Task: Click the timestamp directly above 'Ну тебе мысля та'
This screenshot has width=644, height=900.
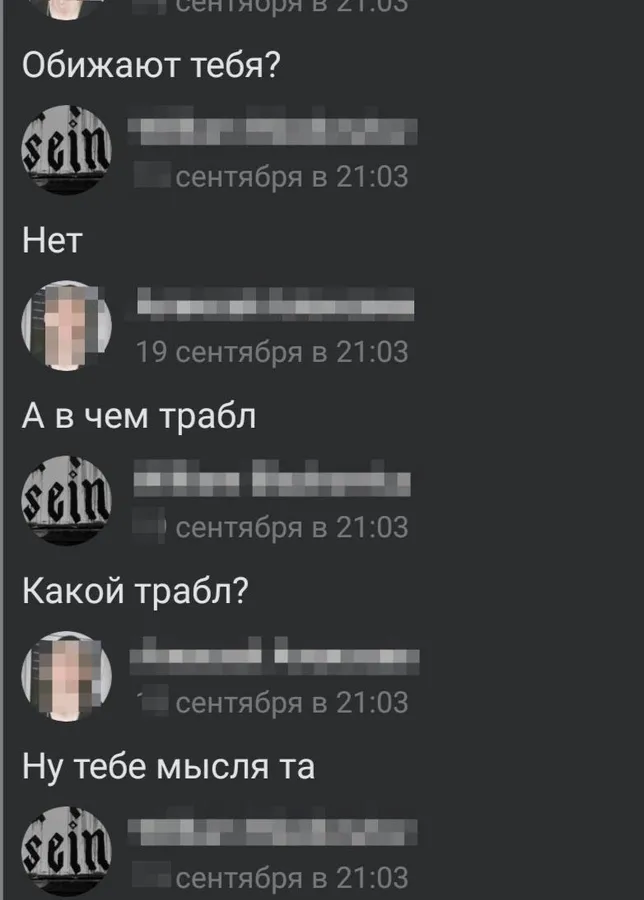Action: click(x=271, y=703)
